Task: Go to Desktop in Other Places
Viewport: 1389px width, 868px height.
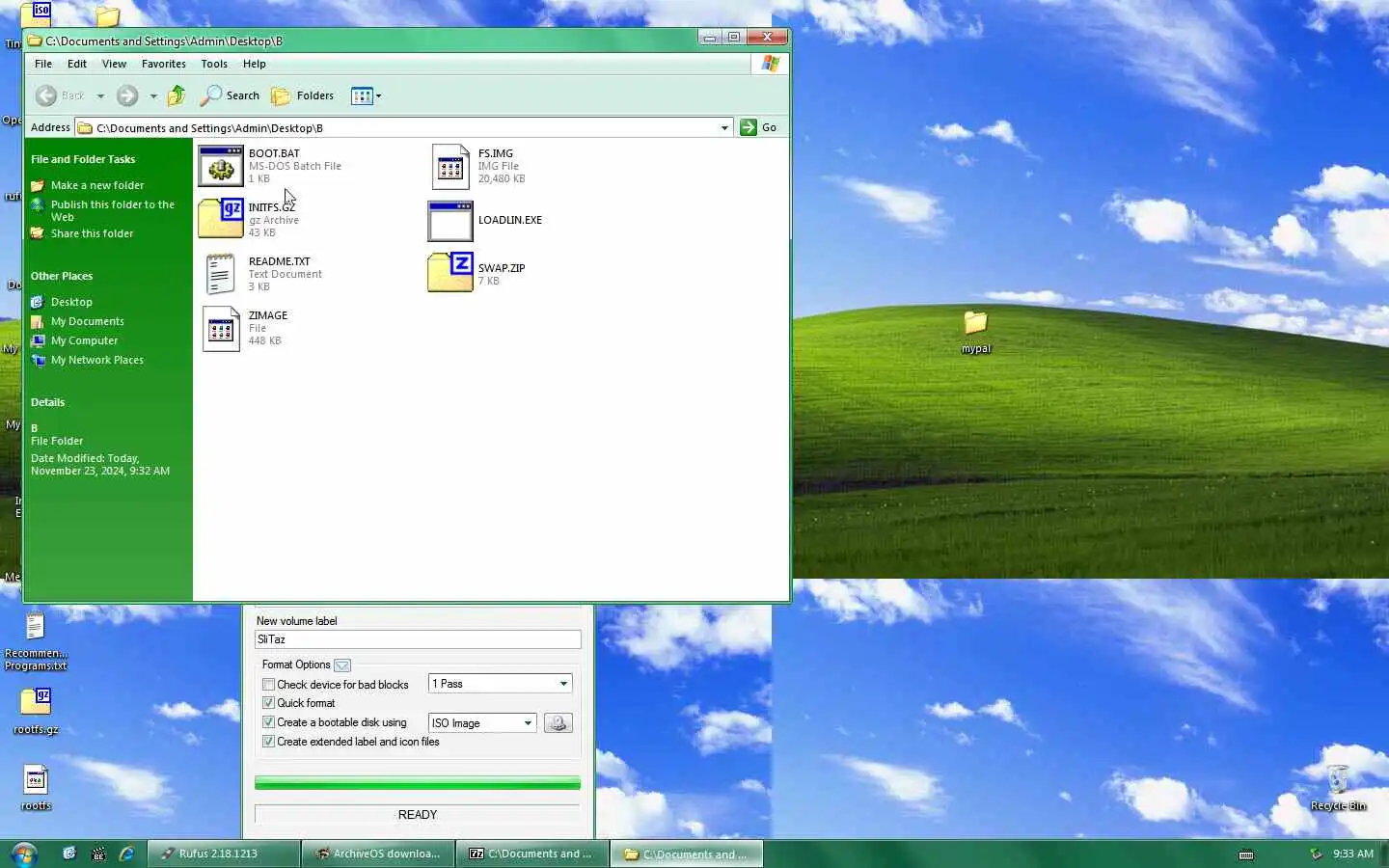Action: point(71,302)
